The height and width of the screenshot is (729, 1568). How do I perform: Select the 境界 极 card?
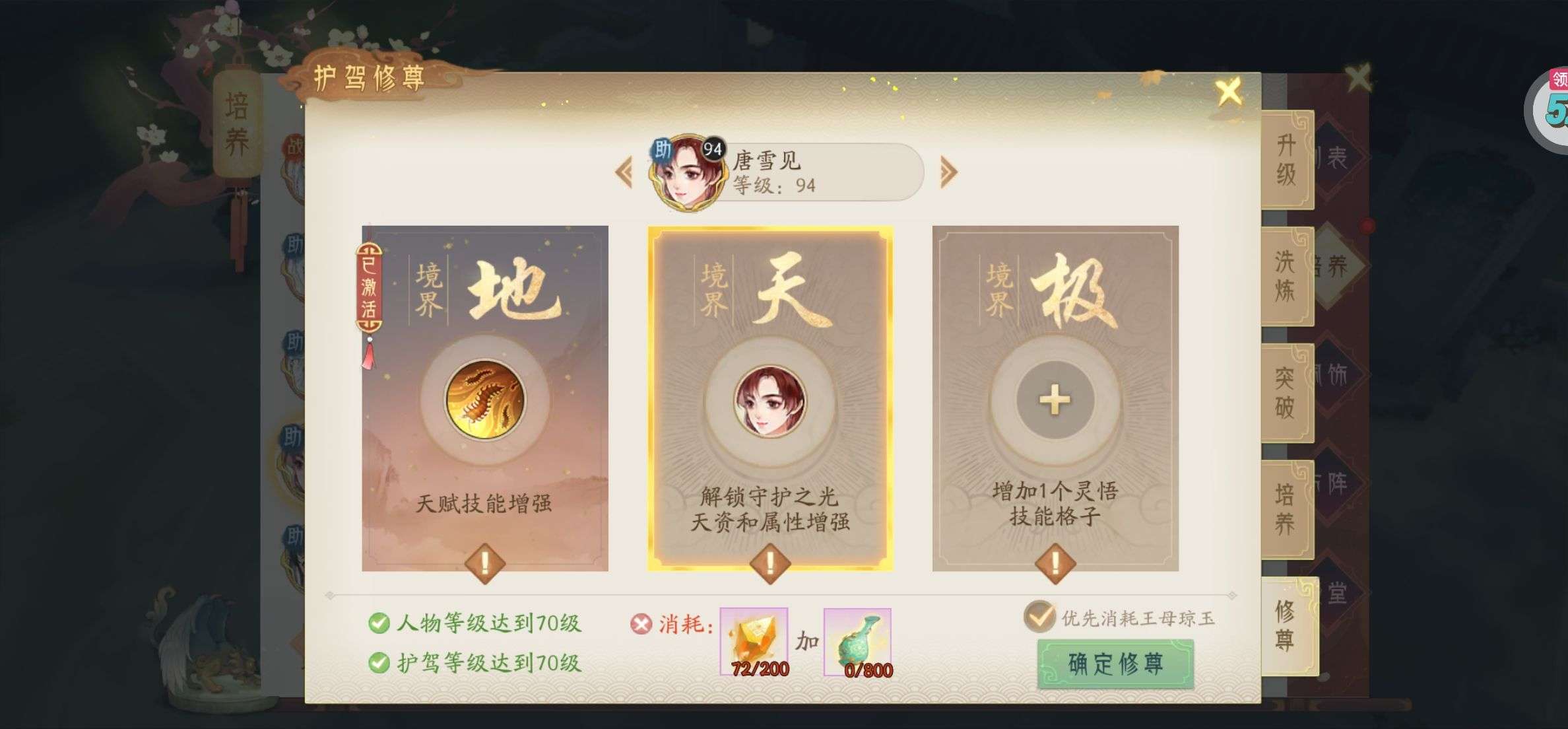(1055, 398)
